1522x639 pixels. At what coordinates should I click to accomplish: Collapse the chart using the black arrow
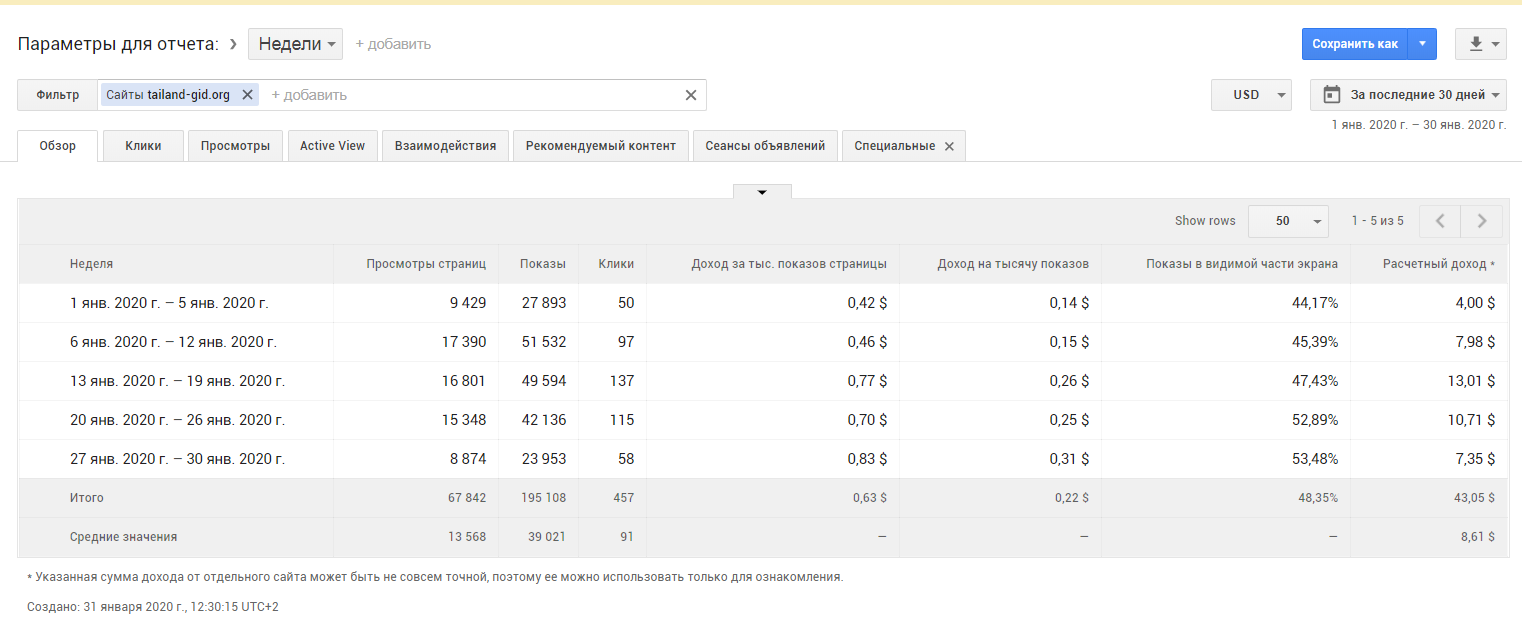pos(762,192)
